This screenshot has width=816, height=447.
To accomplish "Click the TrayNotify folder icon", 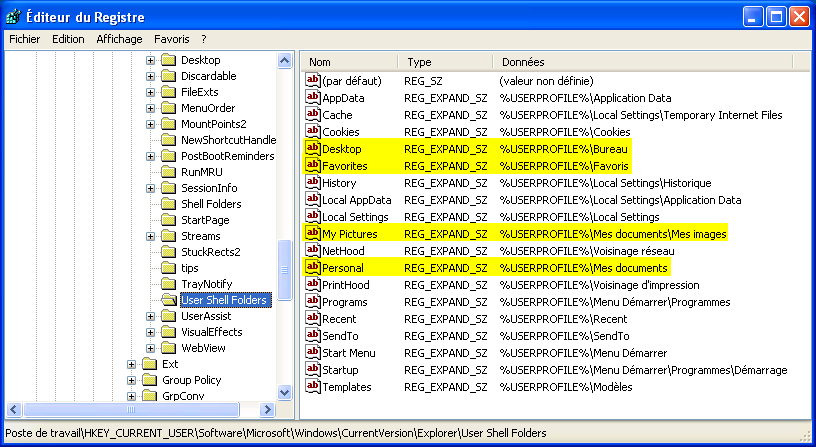I will click(x=169, y=284).
